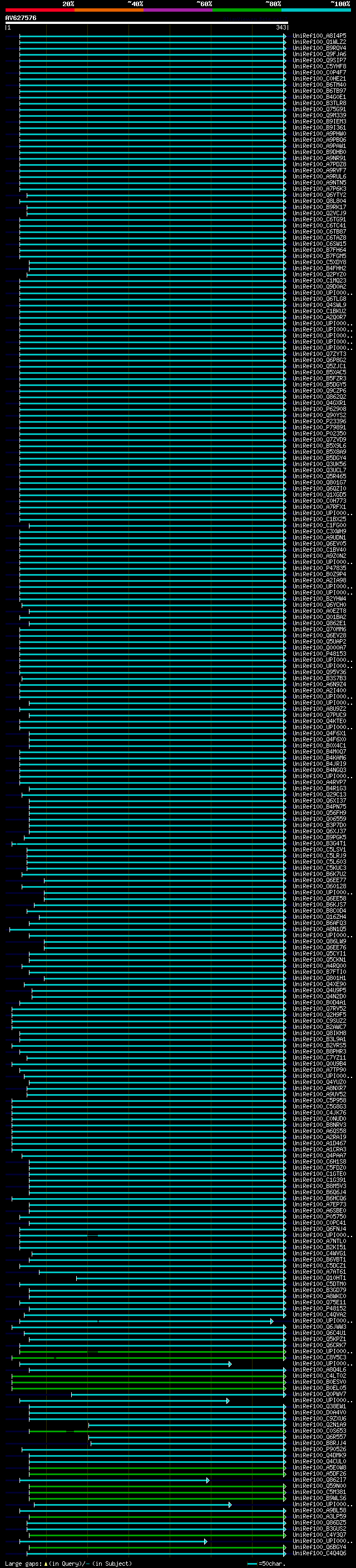Click the query end position 343
This screenshot has width=356, height=1568.
click(x=280, y=27)
